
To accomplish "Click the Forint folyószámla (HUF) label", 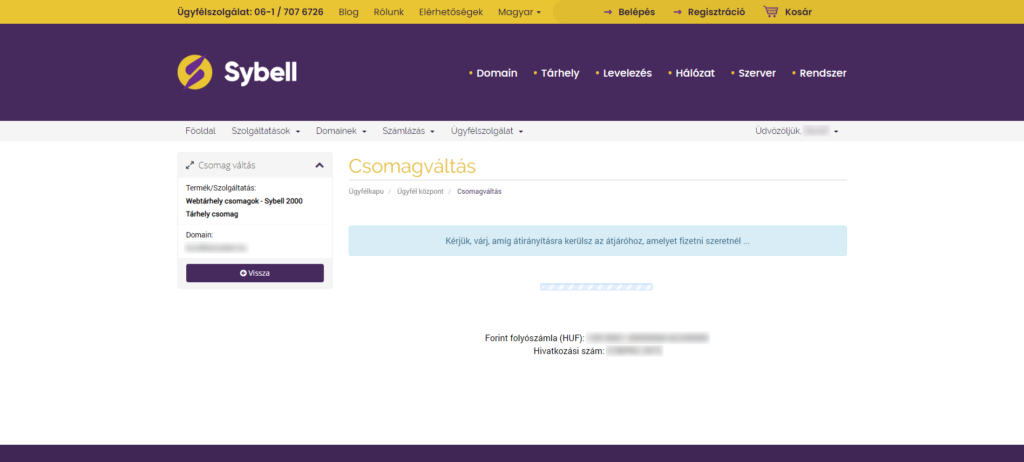I will [534, 338].
